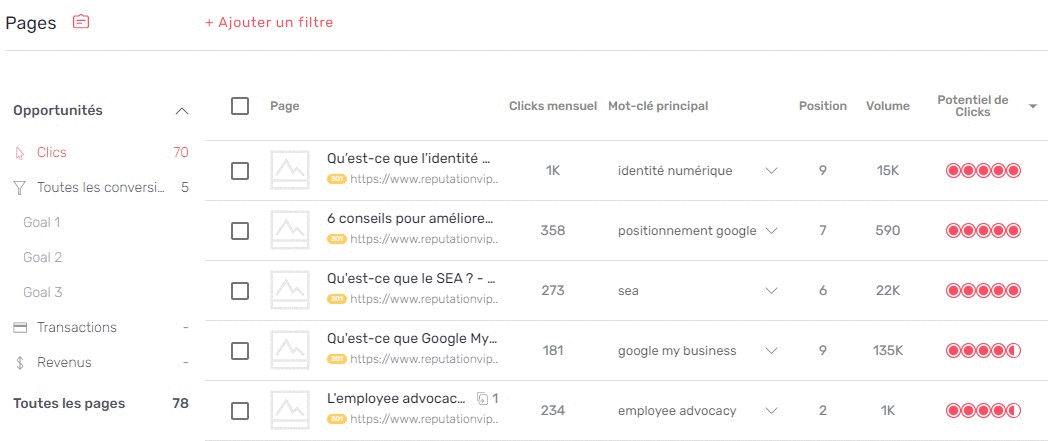Click the duplicate-pages icon on employee advocacy row
Image resolution: width=1048 pixels, height=441 pixels.
[x=482, y=399]
